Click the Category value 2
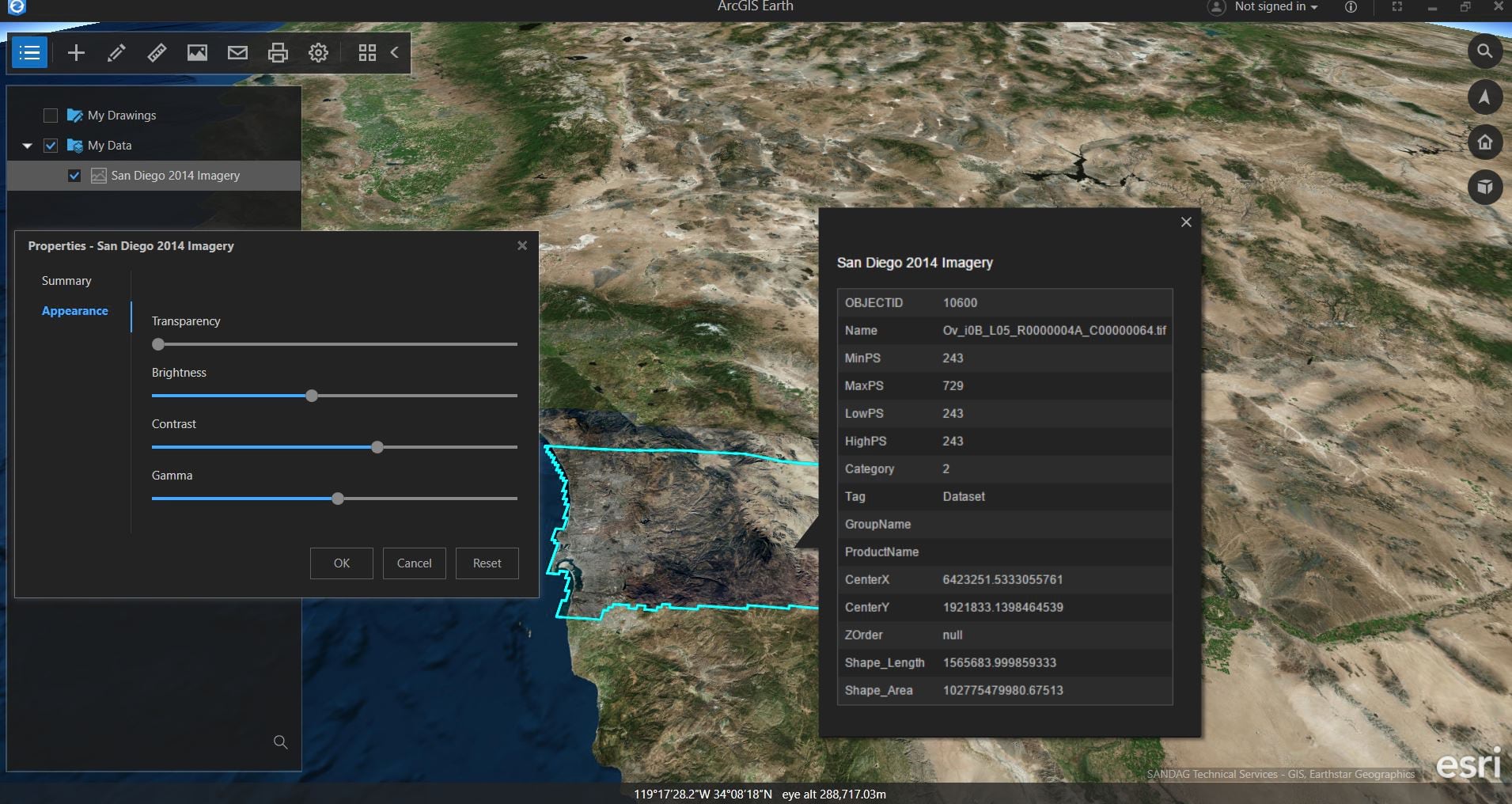Screen dimensions: 1512x804 (x=945, y=469)
